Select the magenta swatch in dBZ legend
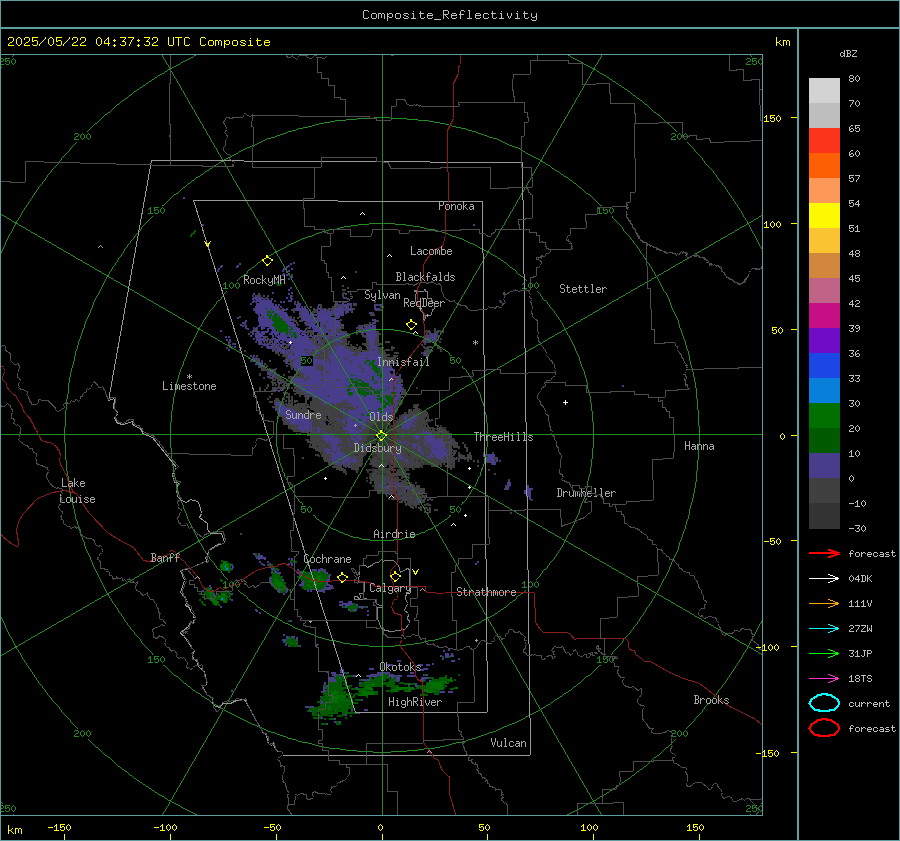The width and height of the screenshot is (900, 841). (824, 316)
